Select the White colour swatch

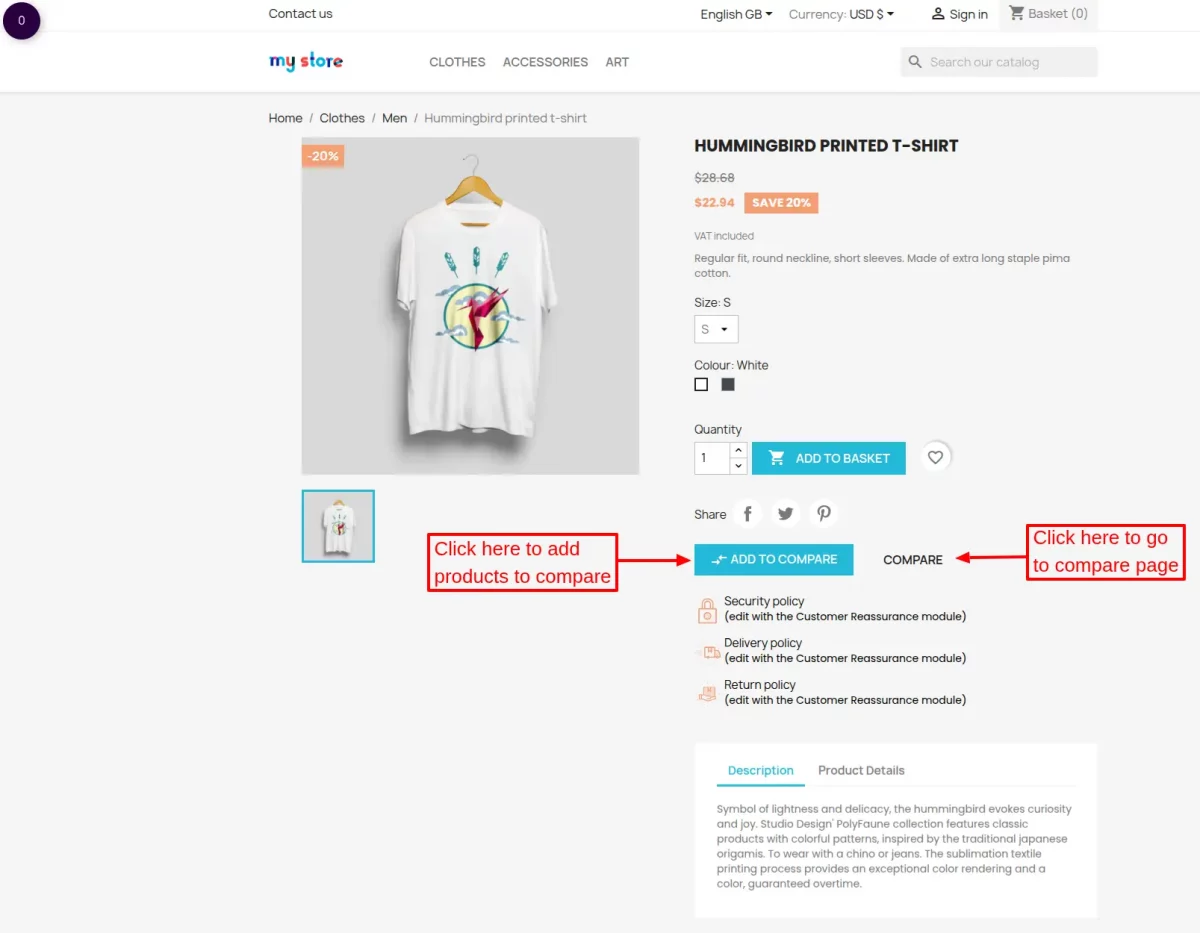point(700,383)
